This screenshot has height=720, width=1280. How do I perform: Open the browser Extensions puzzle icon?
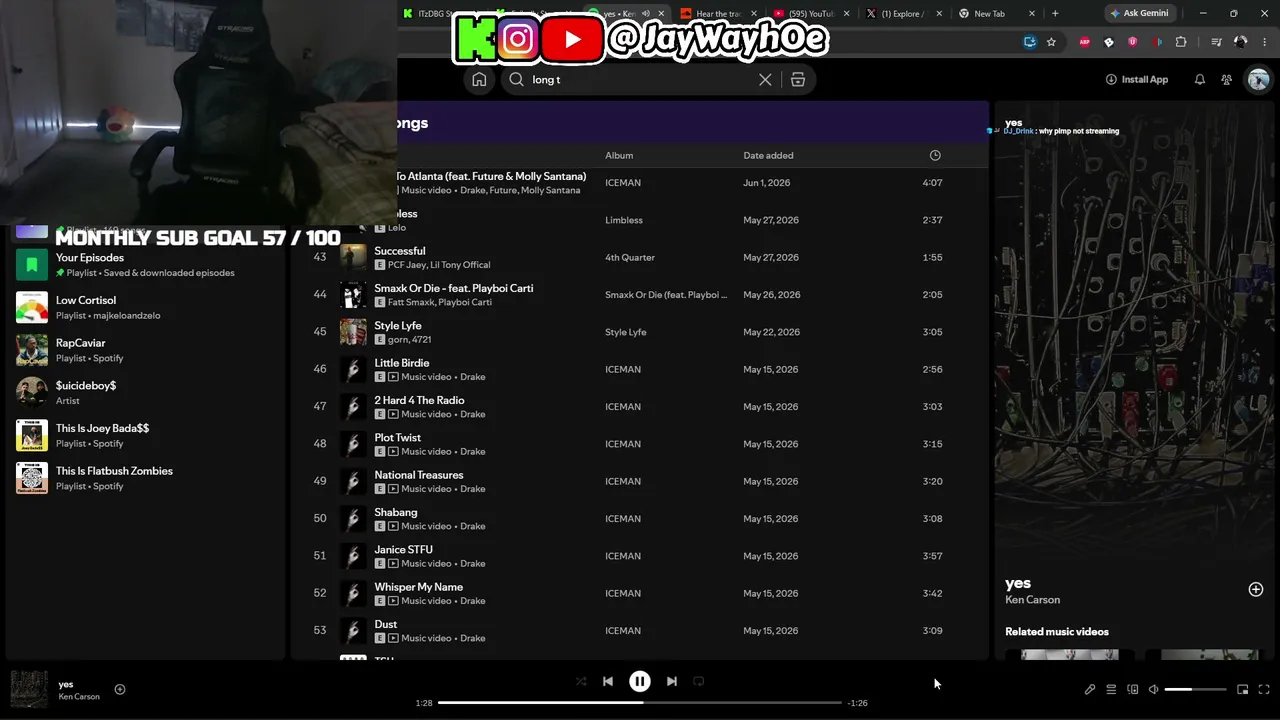point(1181,42)
